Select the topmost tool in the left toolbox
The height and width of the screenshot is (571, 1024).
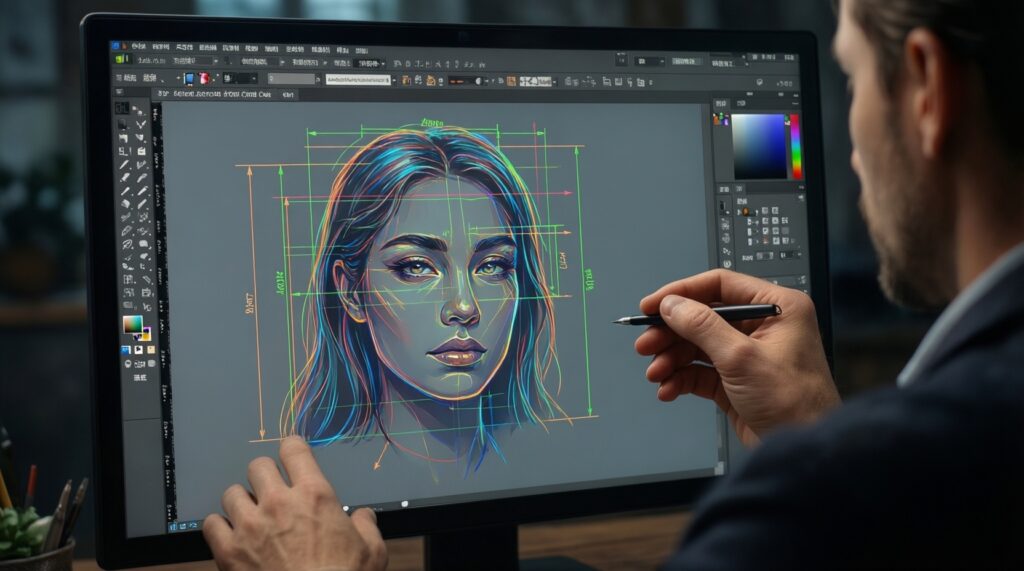click(121, 108)
